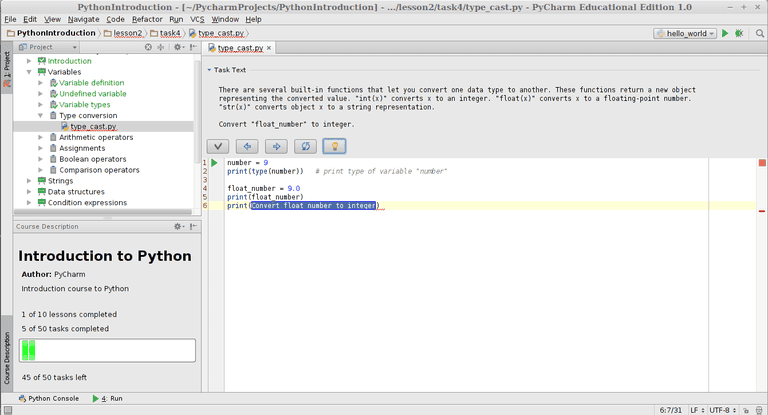Run the code from line 1 gutter arrow
768x415 pixels.
[x=215, y=162]
